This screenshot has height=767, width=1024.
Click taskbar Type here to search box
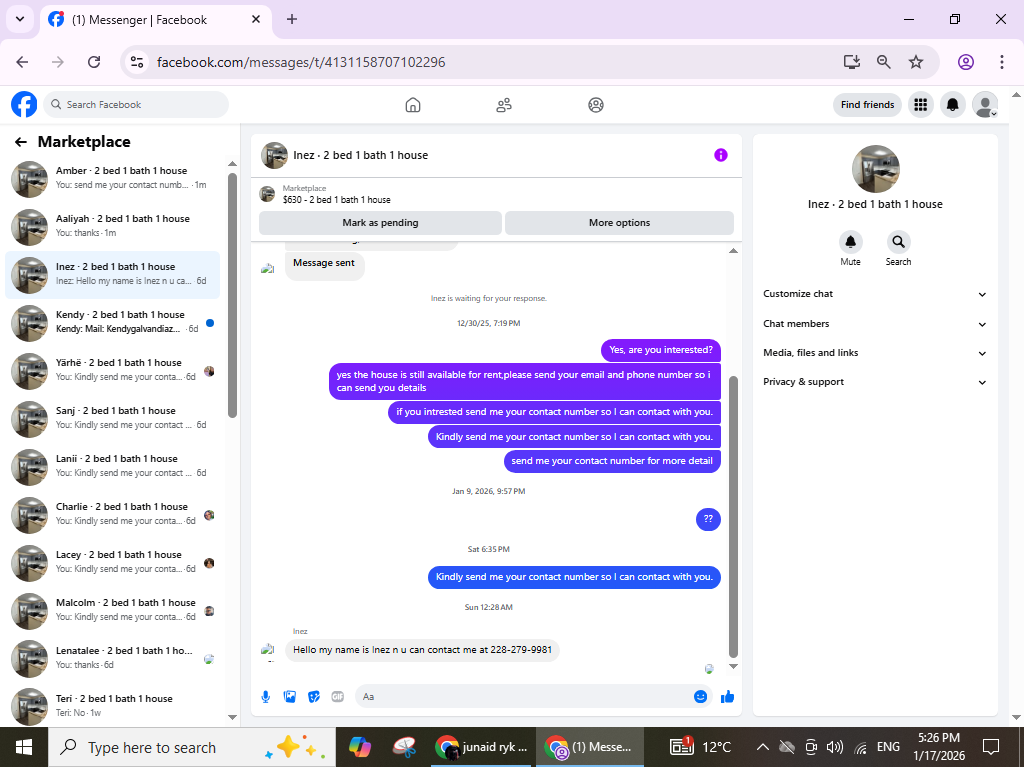click(192, 747)
